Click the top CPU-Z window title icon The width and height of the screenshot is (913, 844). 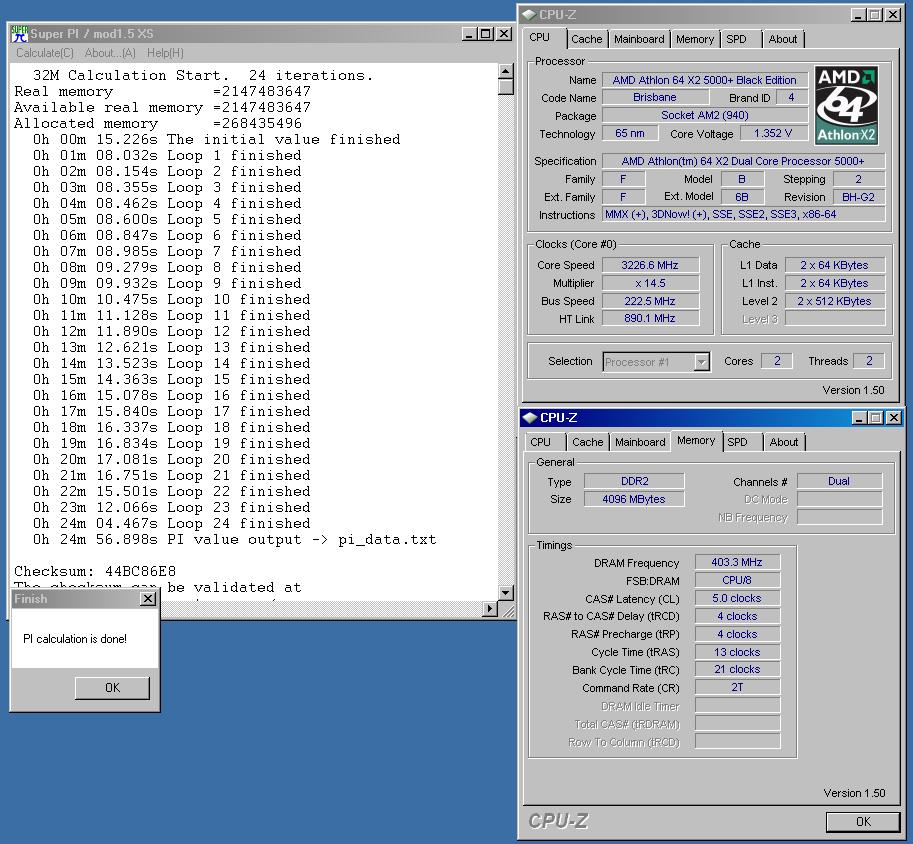click(x=529, y=15)
